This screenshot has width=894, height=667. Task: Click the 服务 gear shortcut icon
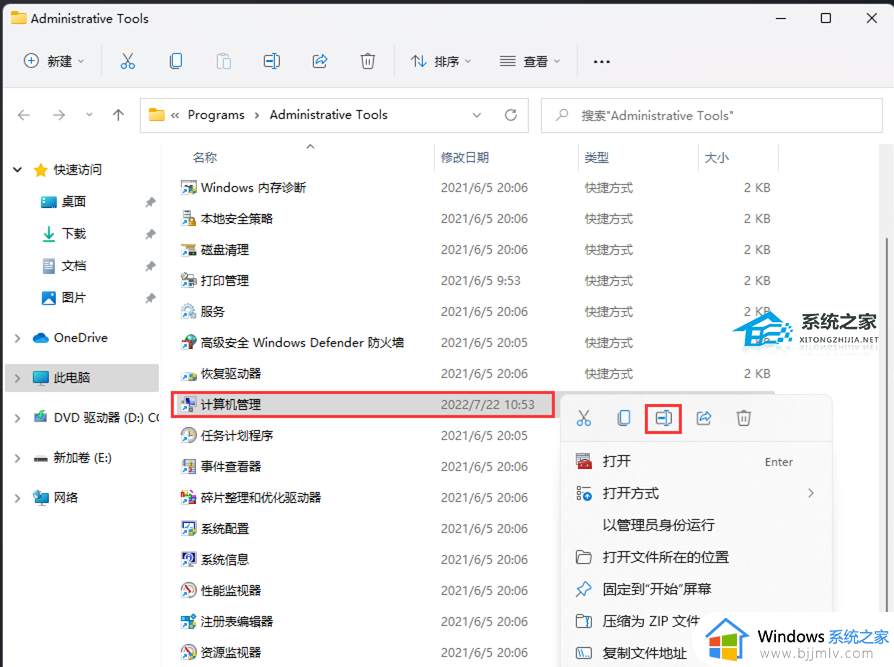(x=188, y=311)
